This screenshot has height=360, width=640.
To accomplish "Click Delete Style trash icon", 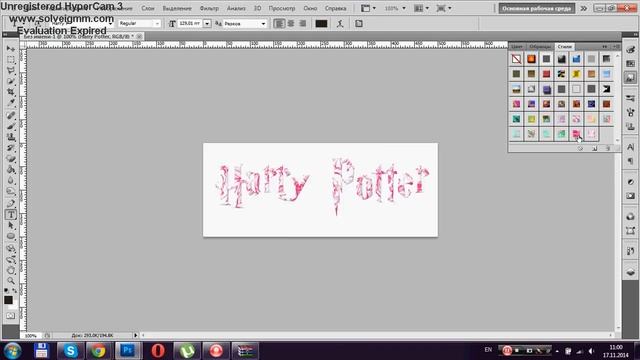I will coord(608,149).
